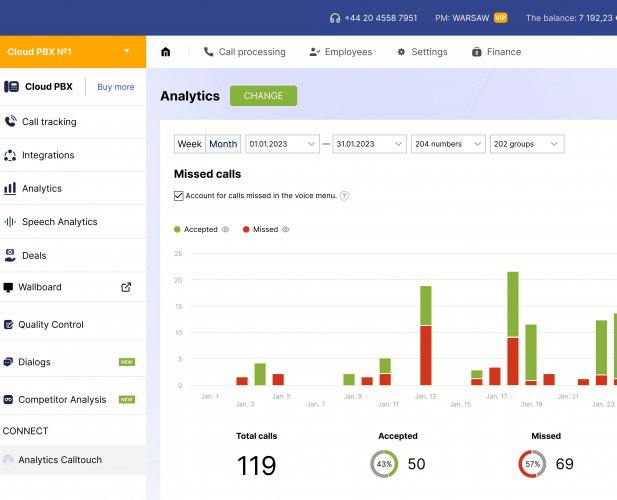This screenshot has width=617, height=500.
Task: Click the start date field 01.01.2023
Action: (284, 144)
